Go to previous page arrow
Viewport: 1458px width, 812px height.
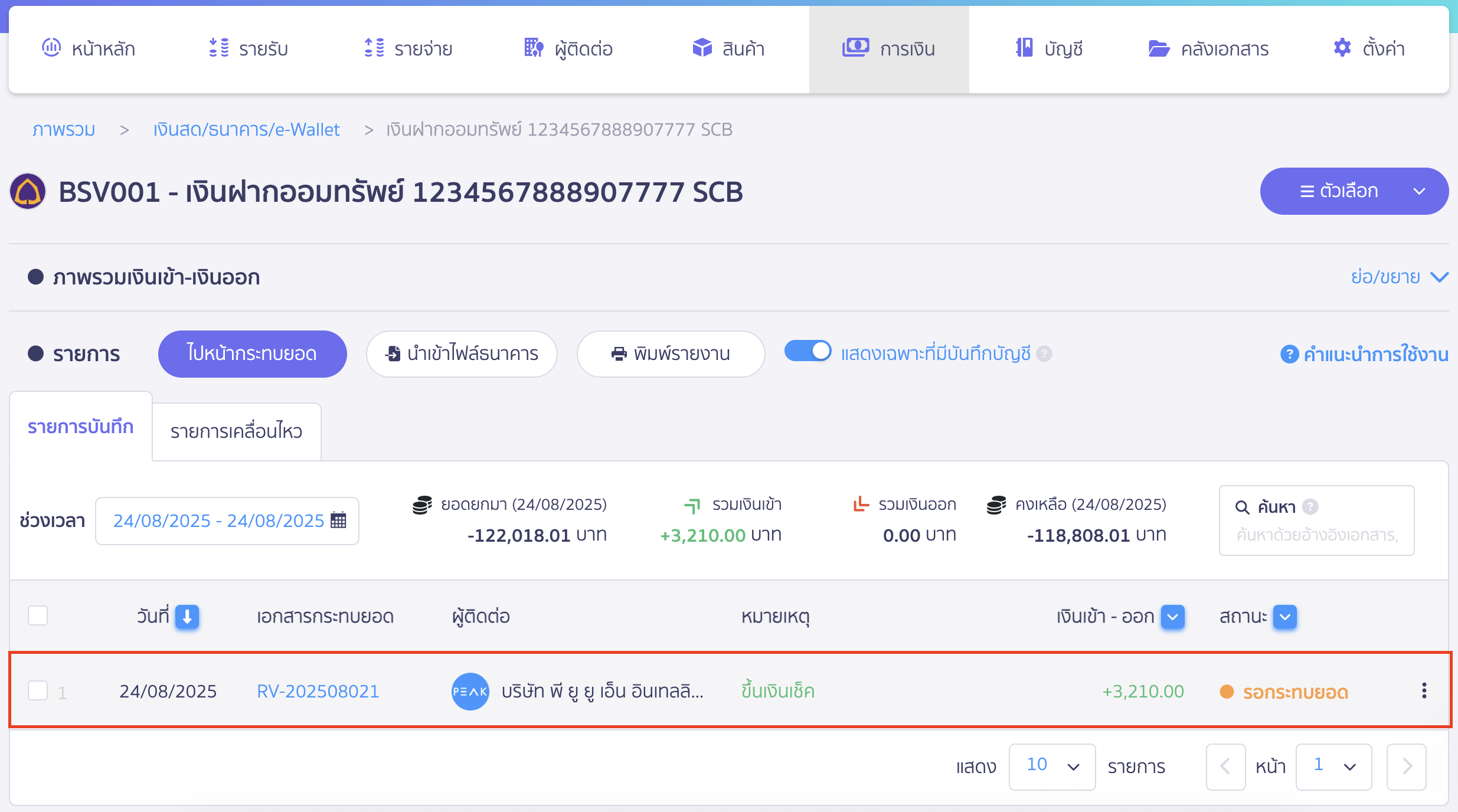(1225, 767)
